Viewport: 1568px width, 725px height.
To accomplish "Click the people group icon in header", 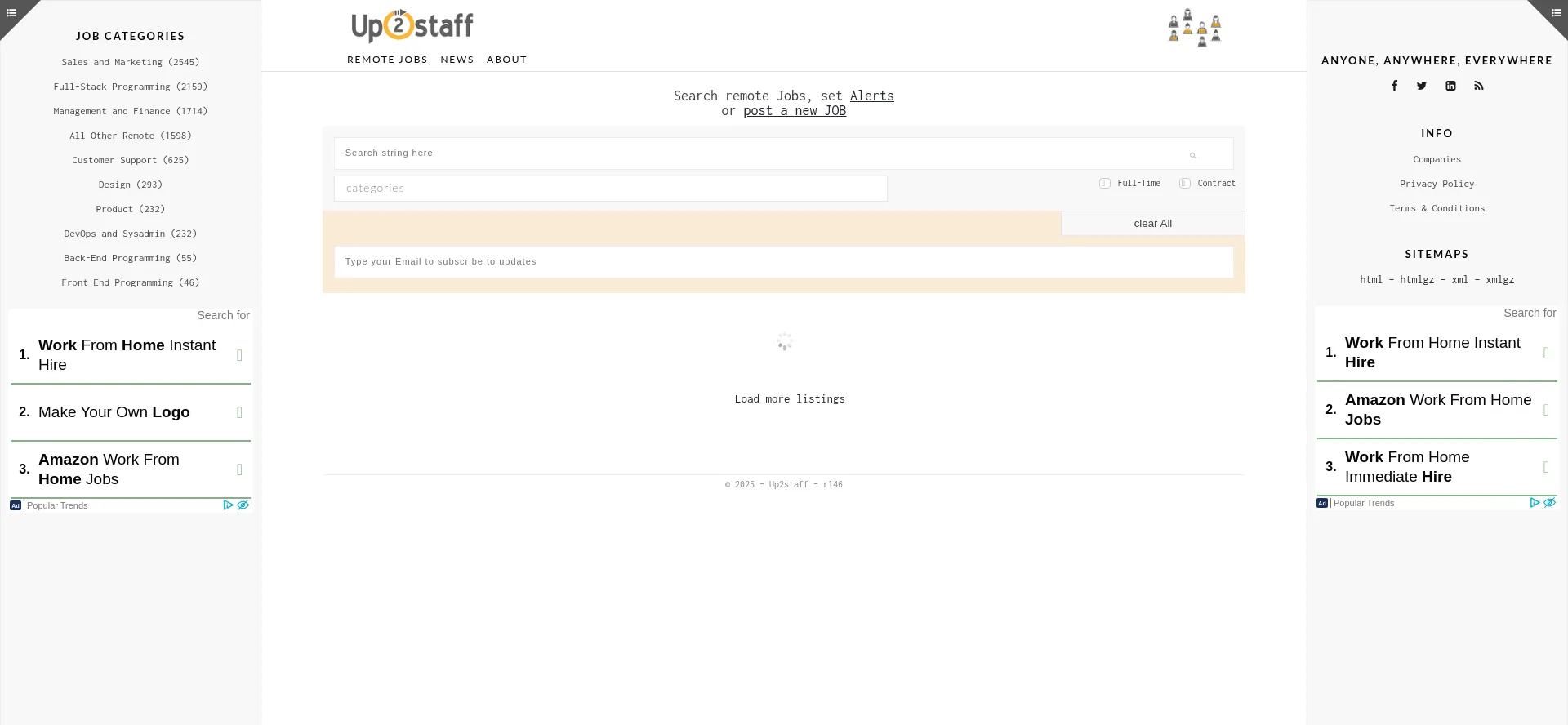I will [x=1195, y=29].
